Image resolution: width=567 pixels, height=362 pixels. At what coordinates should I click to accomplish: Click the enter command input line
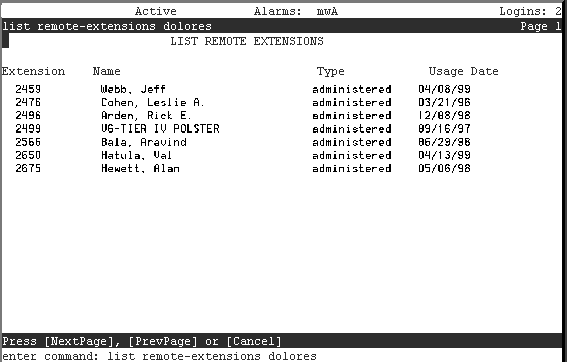pos(159,356)
